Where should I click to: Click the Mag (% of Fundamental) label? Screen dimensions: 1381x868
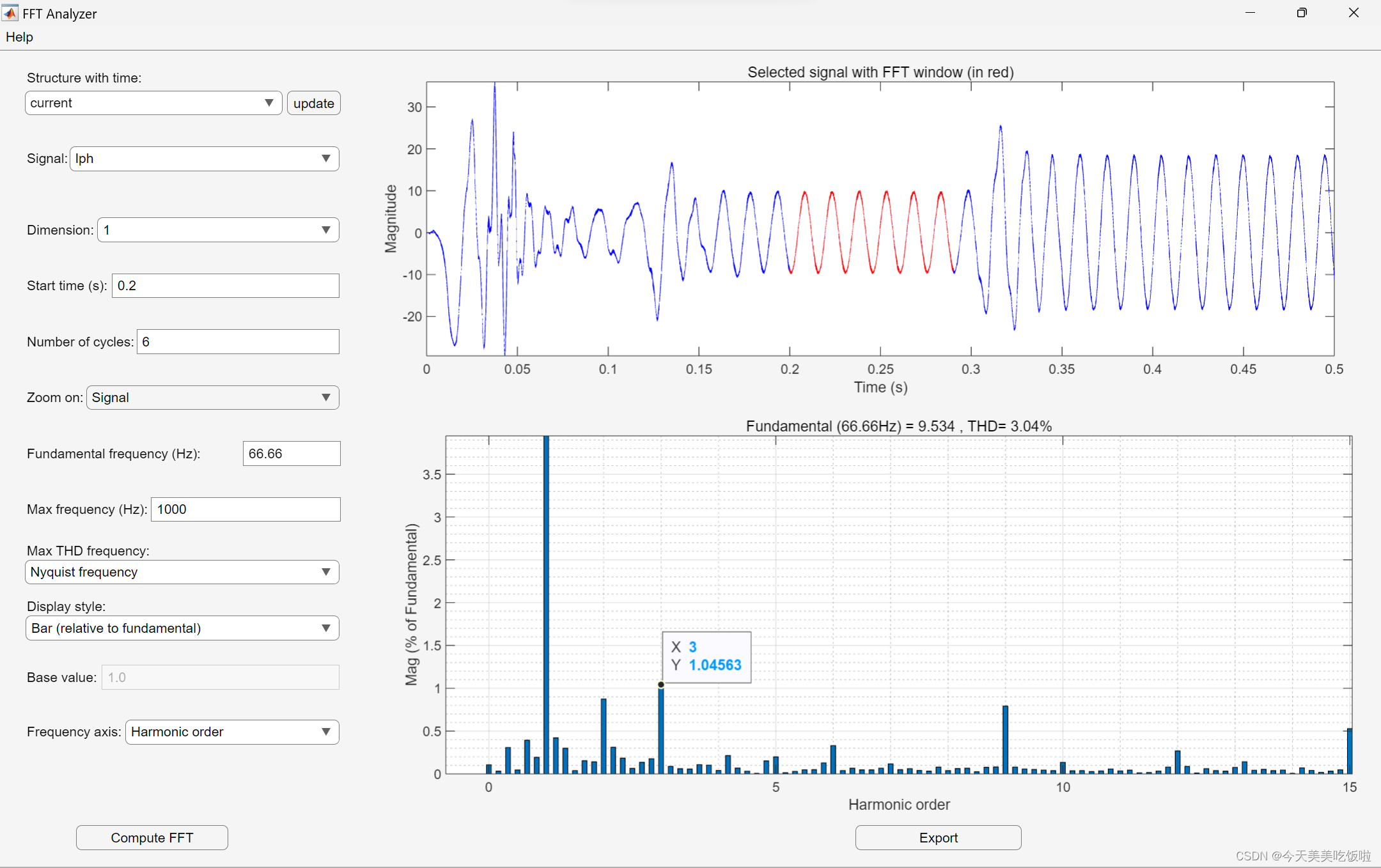point(411,605)
